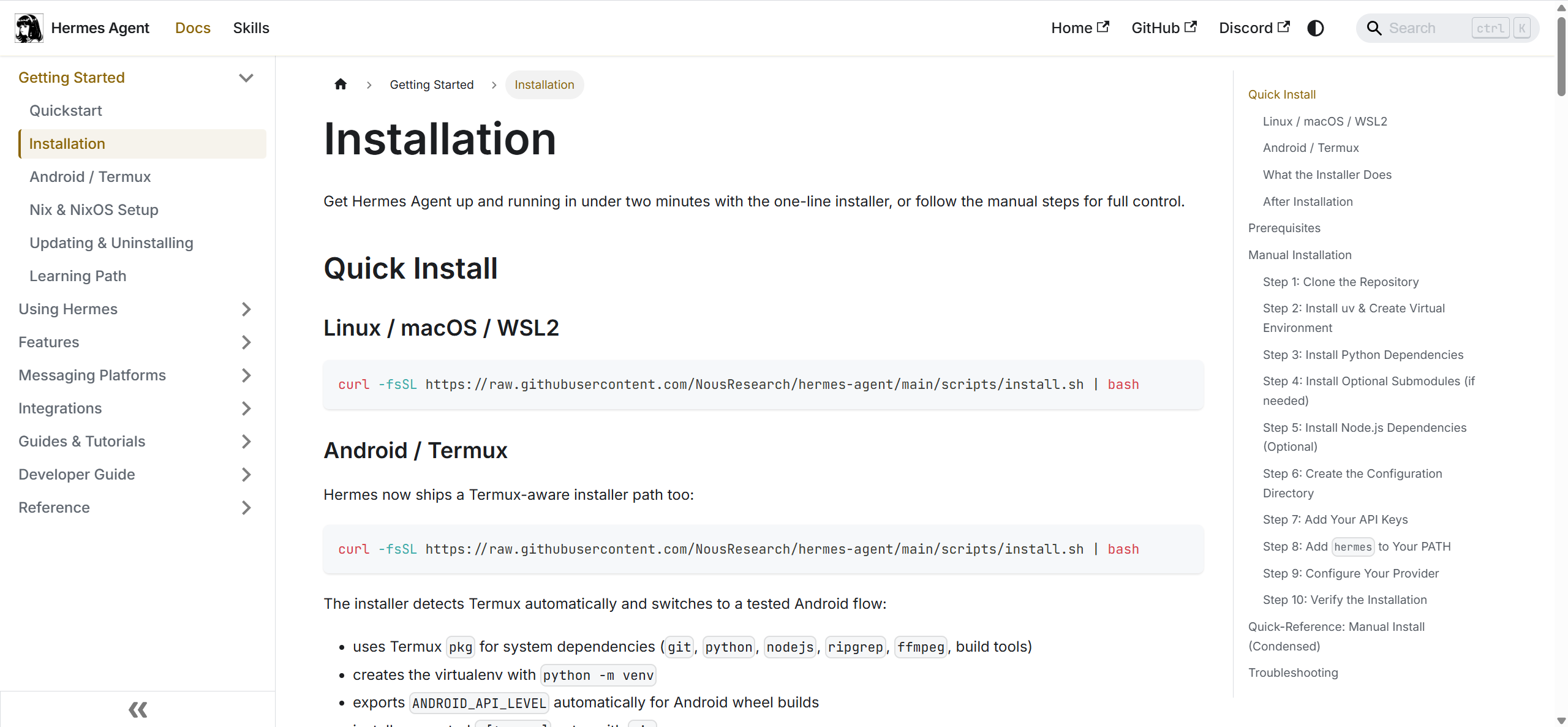This screenshot has width=1568, height=727.
Task: Collapse the sidebar with double-arrow icon
Action: 138,709
